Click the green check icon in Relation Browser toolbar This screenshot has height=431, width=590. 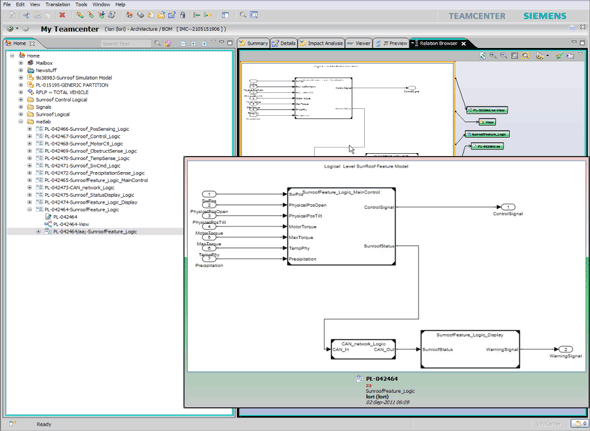point(560,56)
